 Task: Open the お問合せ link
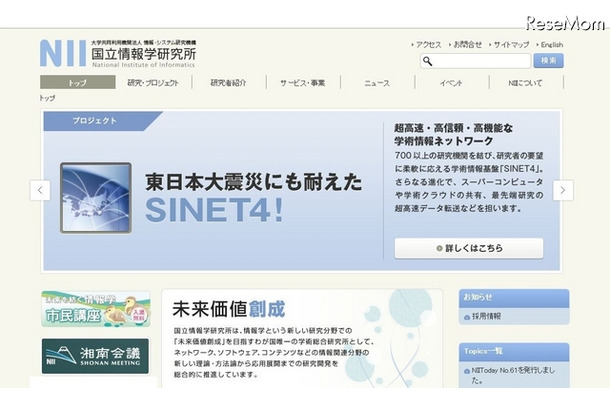coord(466,45)
